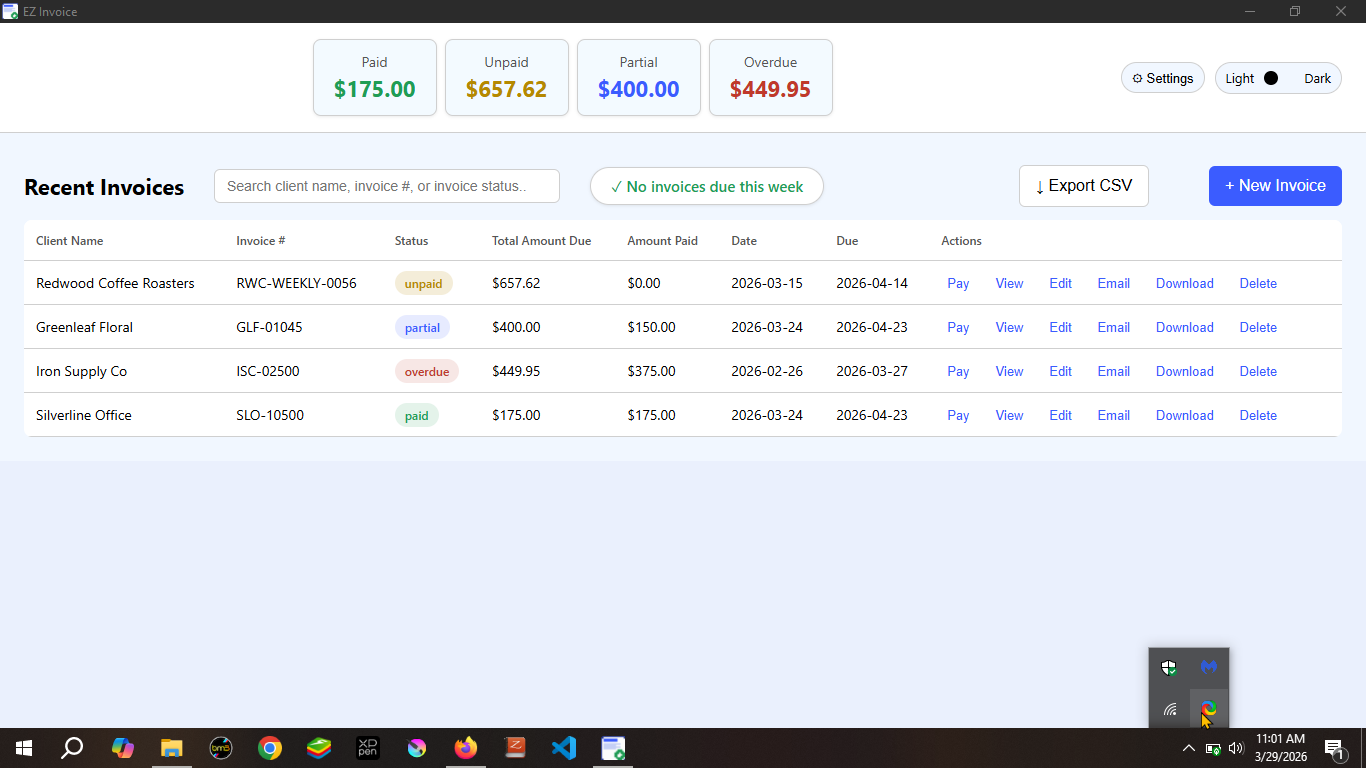Launch Zotero from the taskbar

(514, 747)
